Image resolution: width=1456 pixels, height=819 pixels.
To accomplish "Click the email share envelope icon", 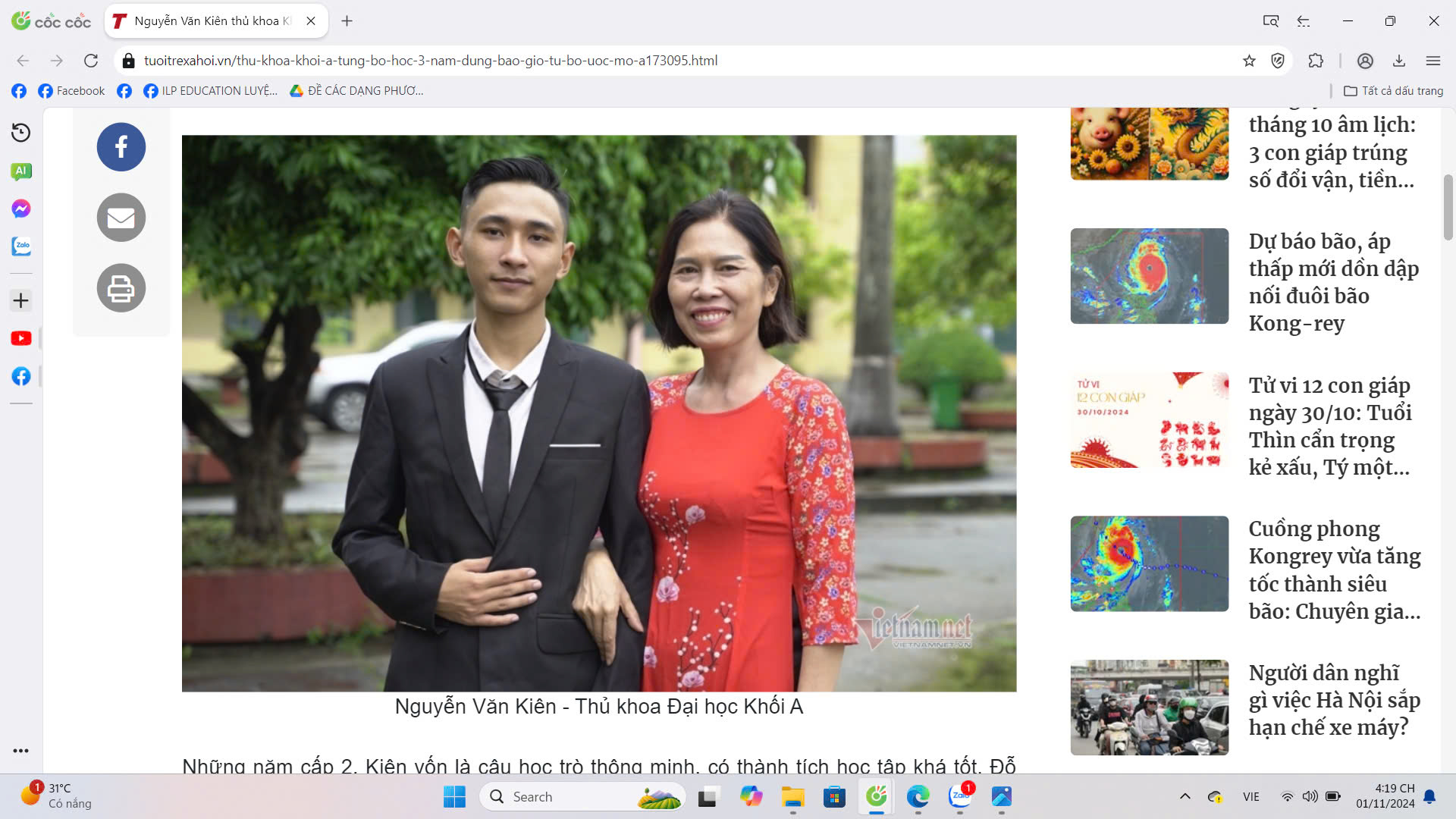I will point(121,218).
